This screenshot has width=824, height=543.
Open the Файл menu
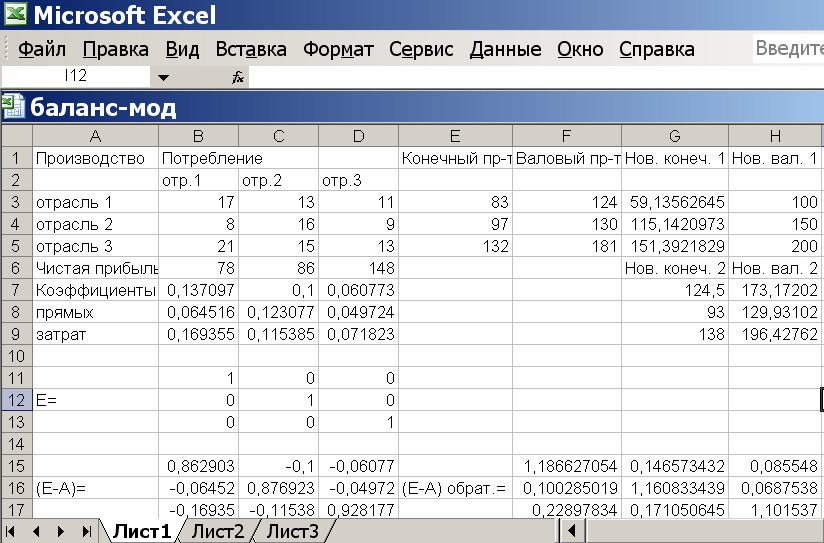42,49
